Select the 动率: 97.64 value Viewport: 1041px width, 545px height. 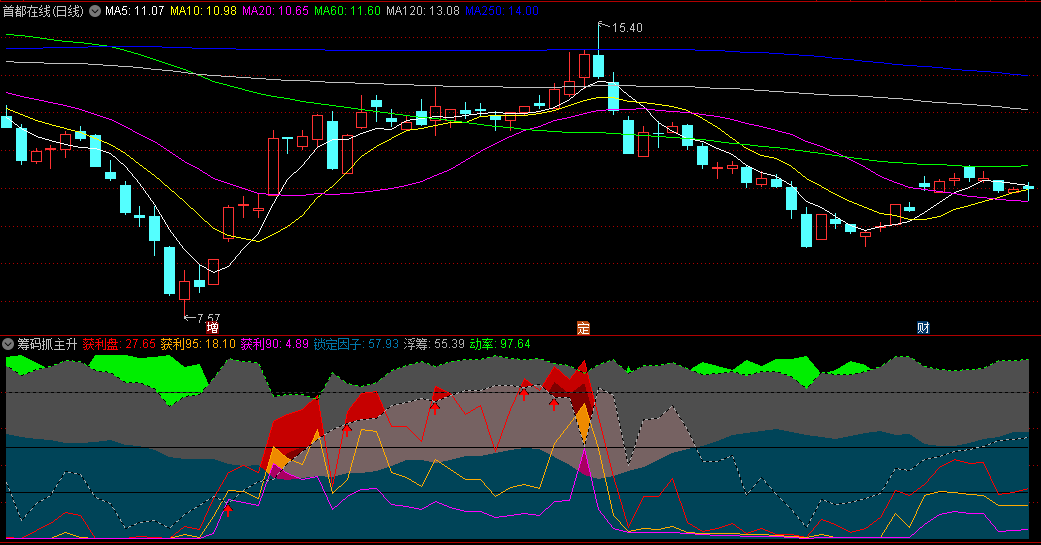click(x=500, y=344)
